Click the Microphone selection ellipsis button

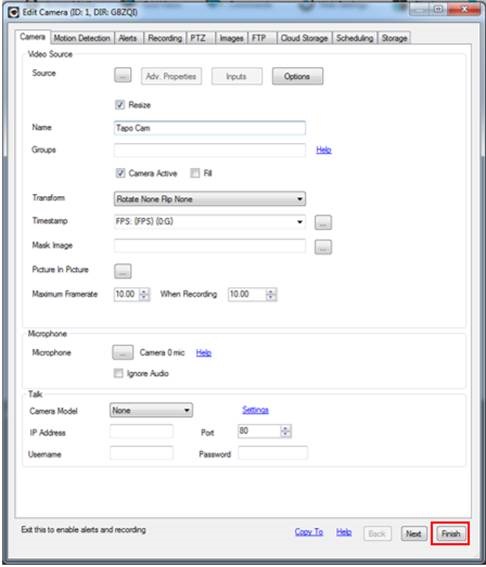coord(123,352)
